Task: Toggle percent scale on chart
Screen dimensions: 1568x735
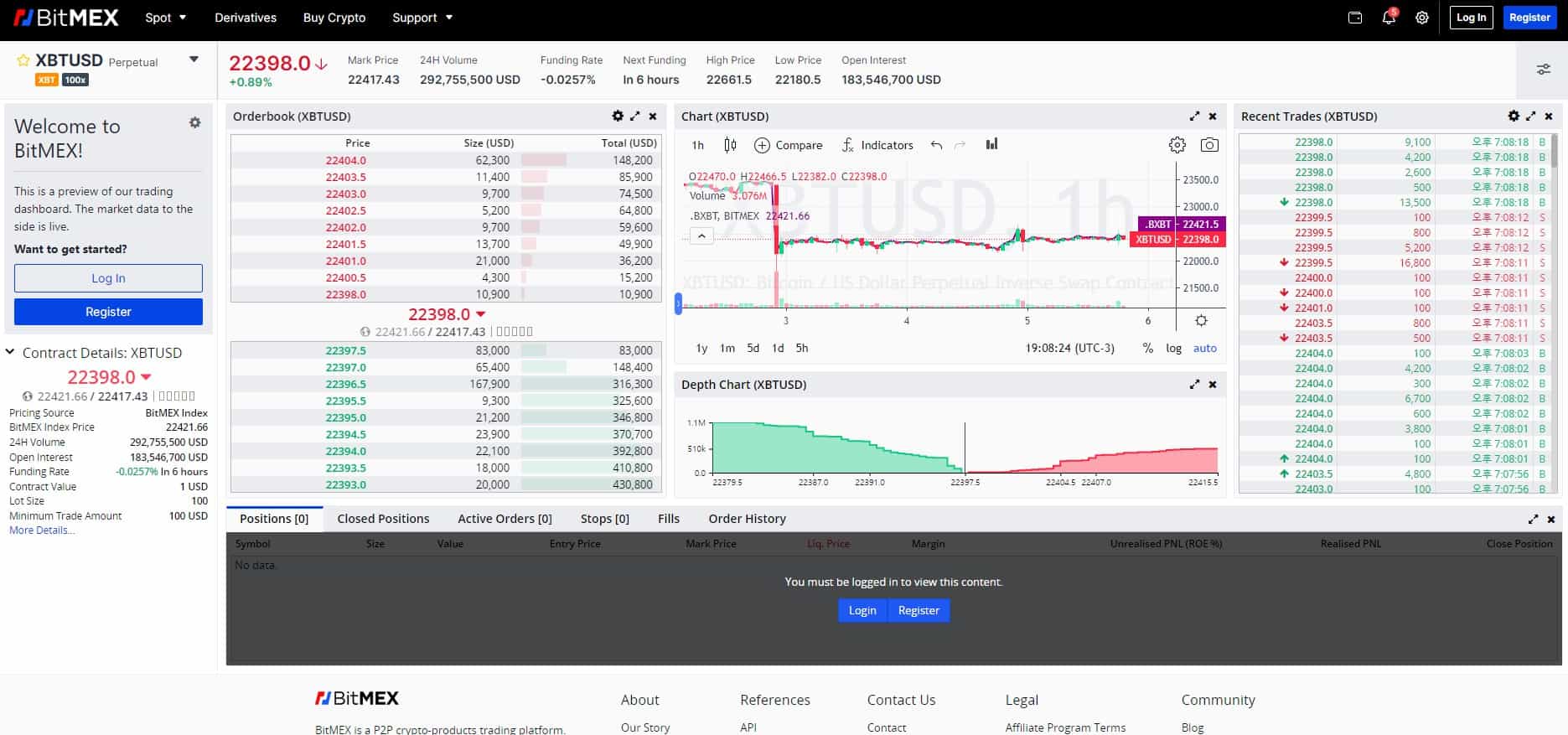Action: coord(1147,349)
